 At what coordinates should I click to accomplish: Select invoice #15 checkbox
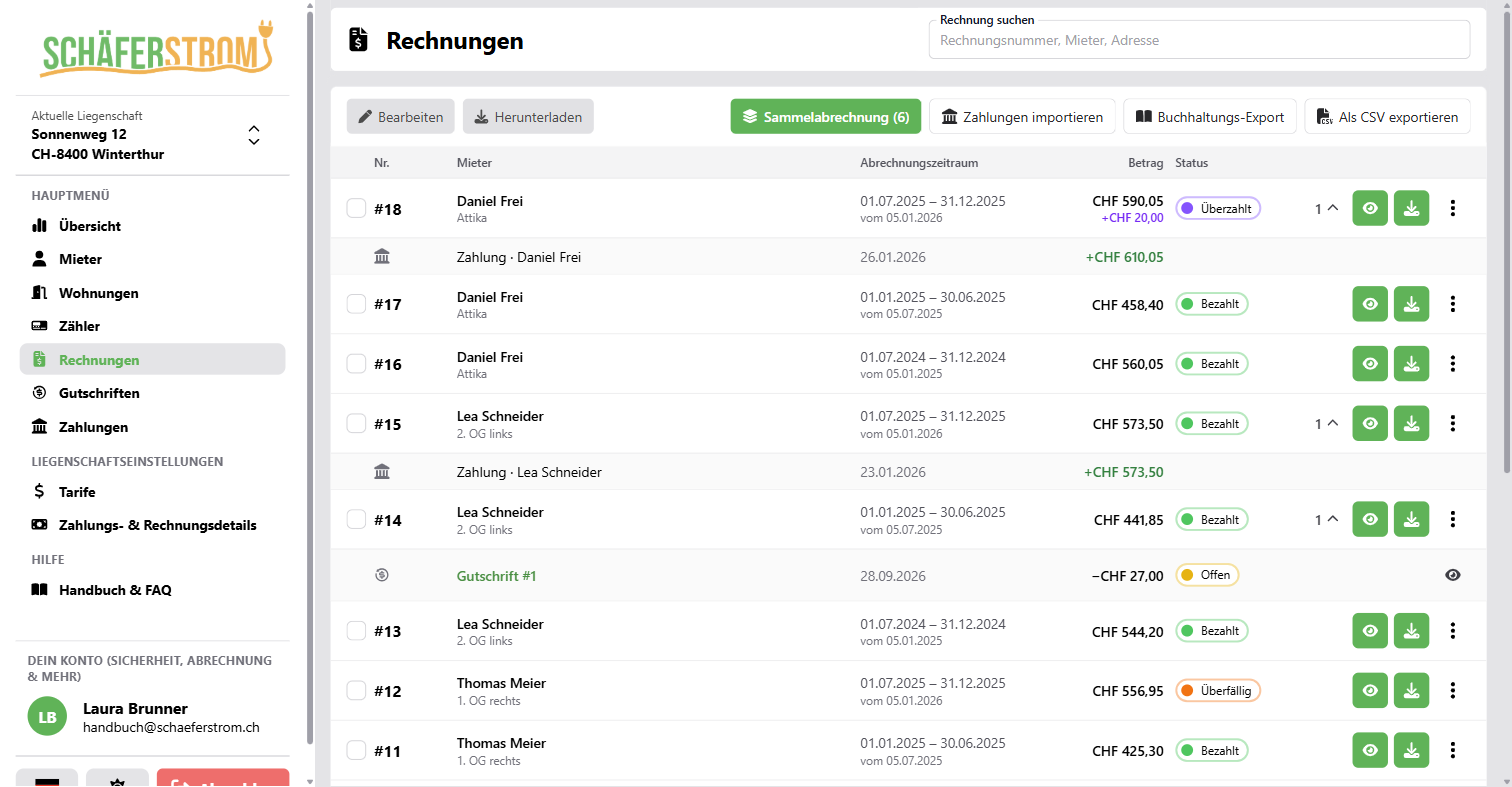(x=356, y=424)
